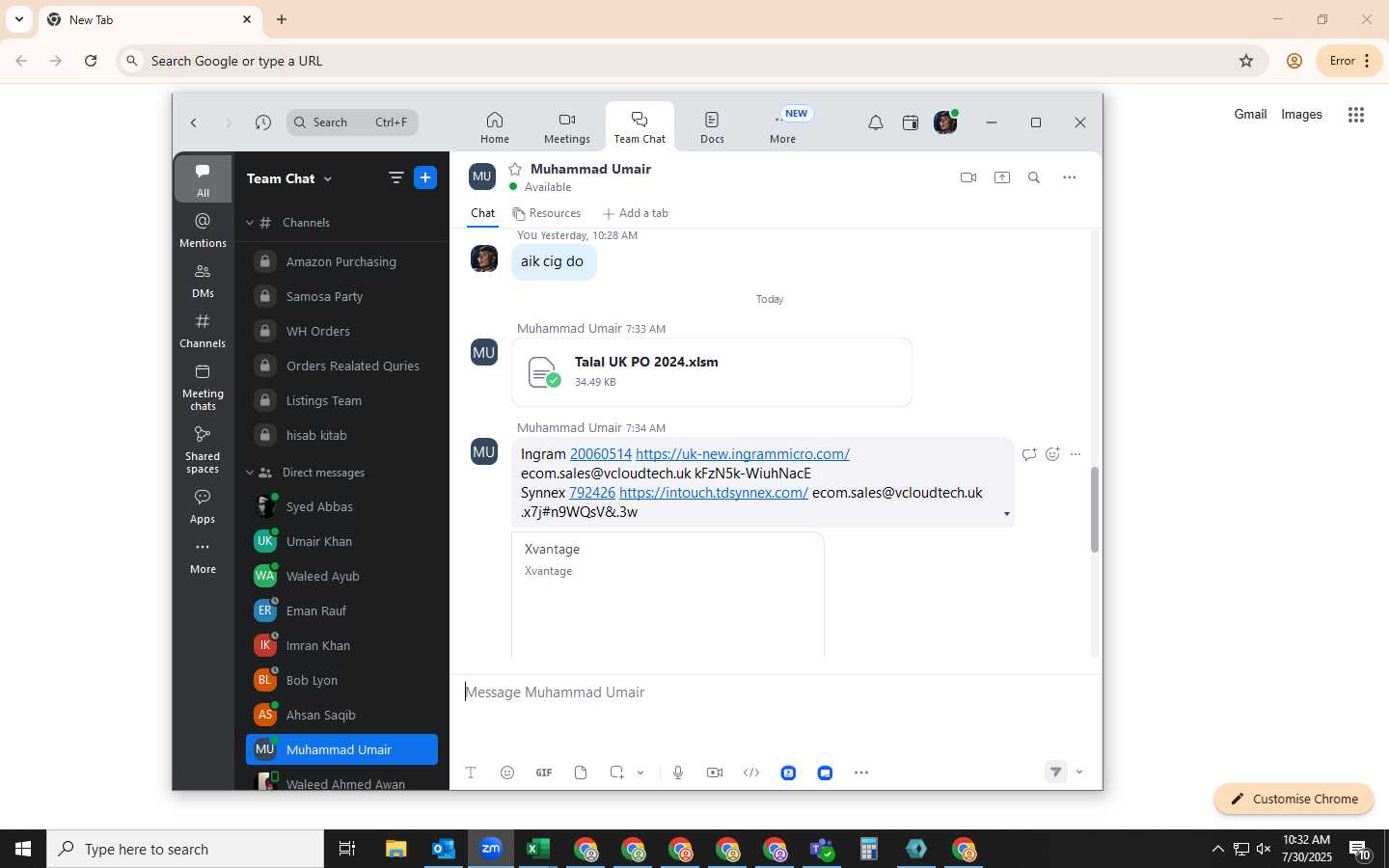Open the Windows Start menu
Viewport: 1389px width, 868px height.
[23, 849]
